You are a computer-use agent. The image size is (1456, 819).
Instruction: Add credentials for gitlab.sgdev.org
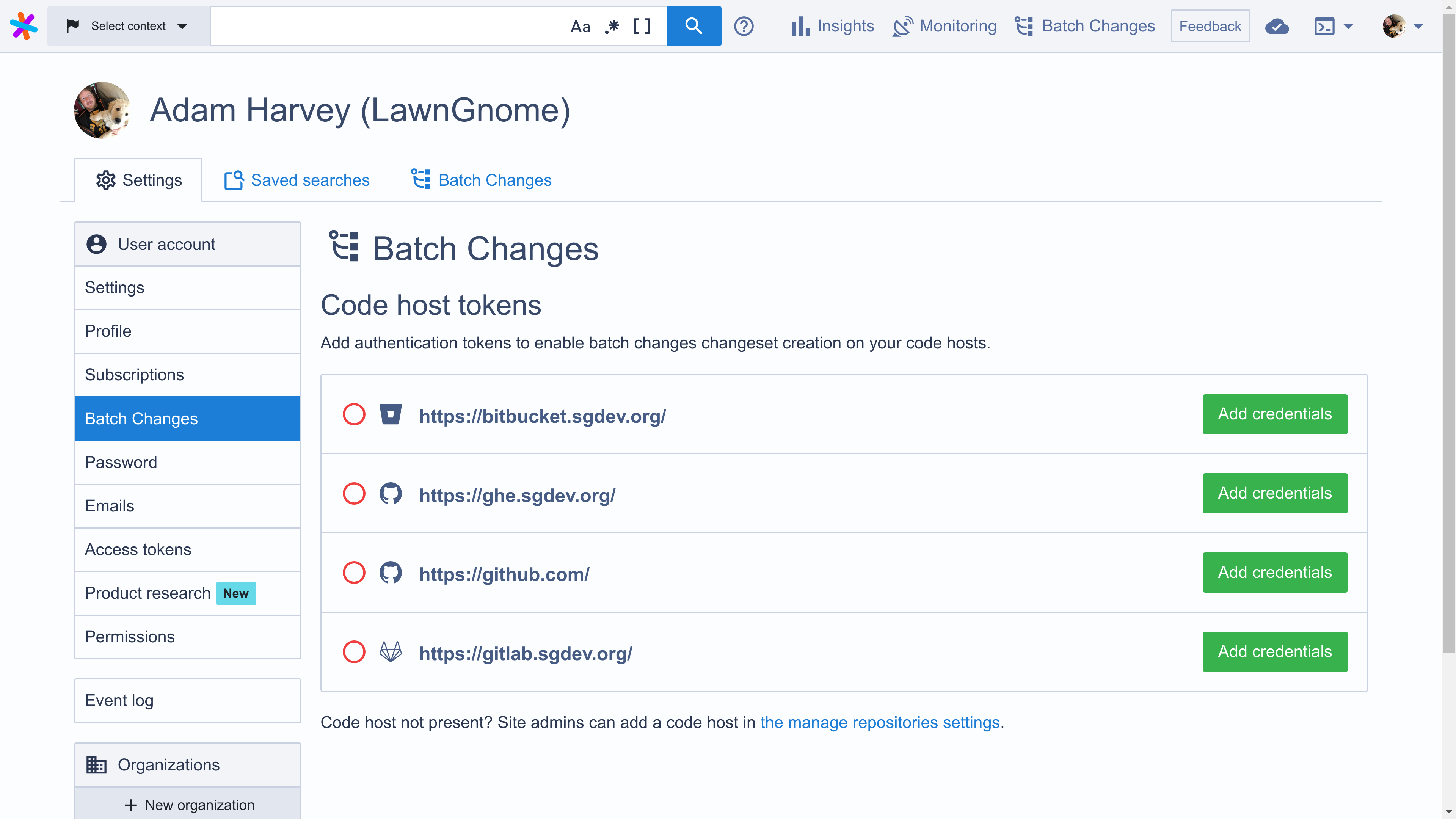click(1274, 652)
